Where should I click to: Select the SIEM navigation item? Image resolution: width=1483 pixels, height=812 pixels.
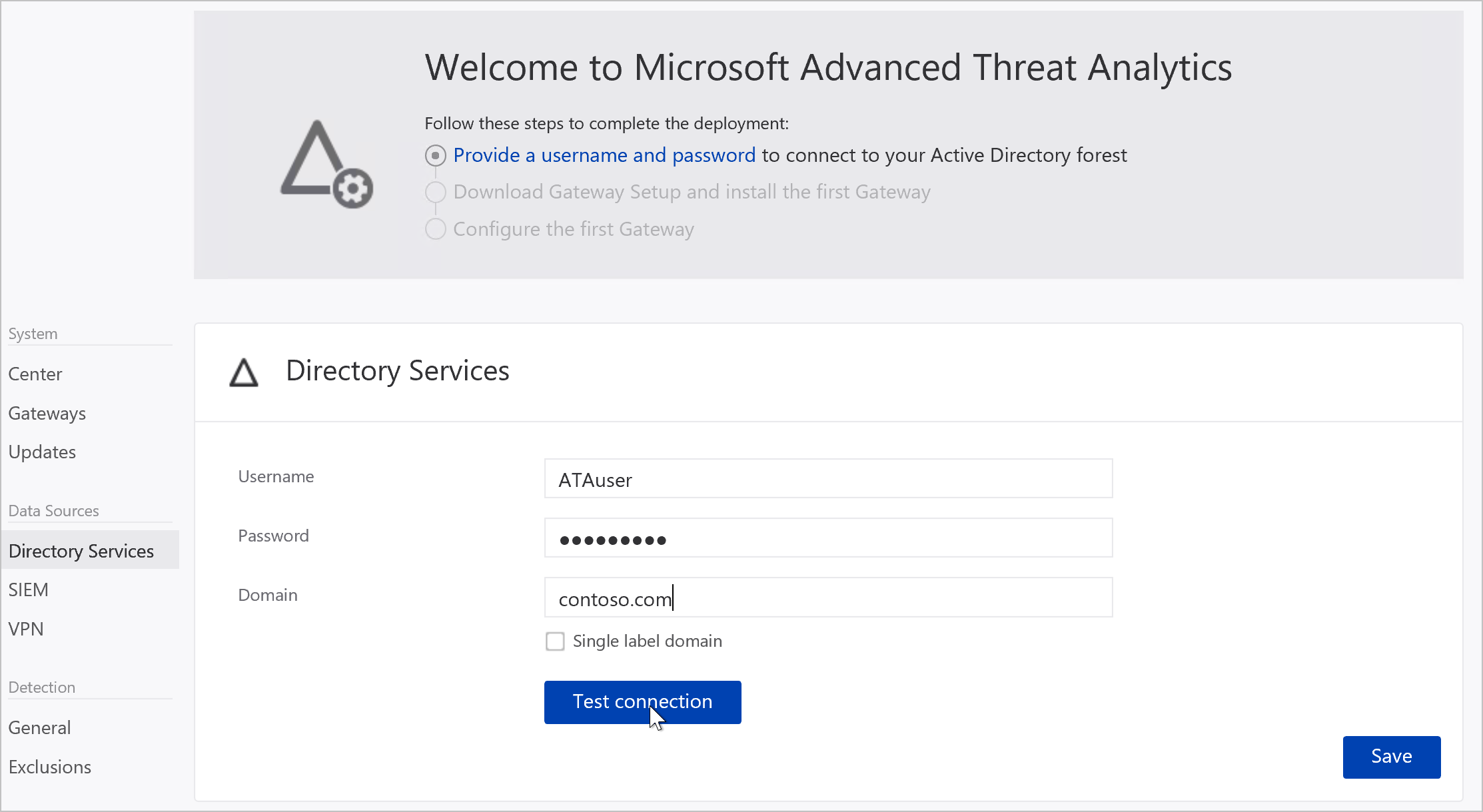coord(29,589)
